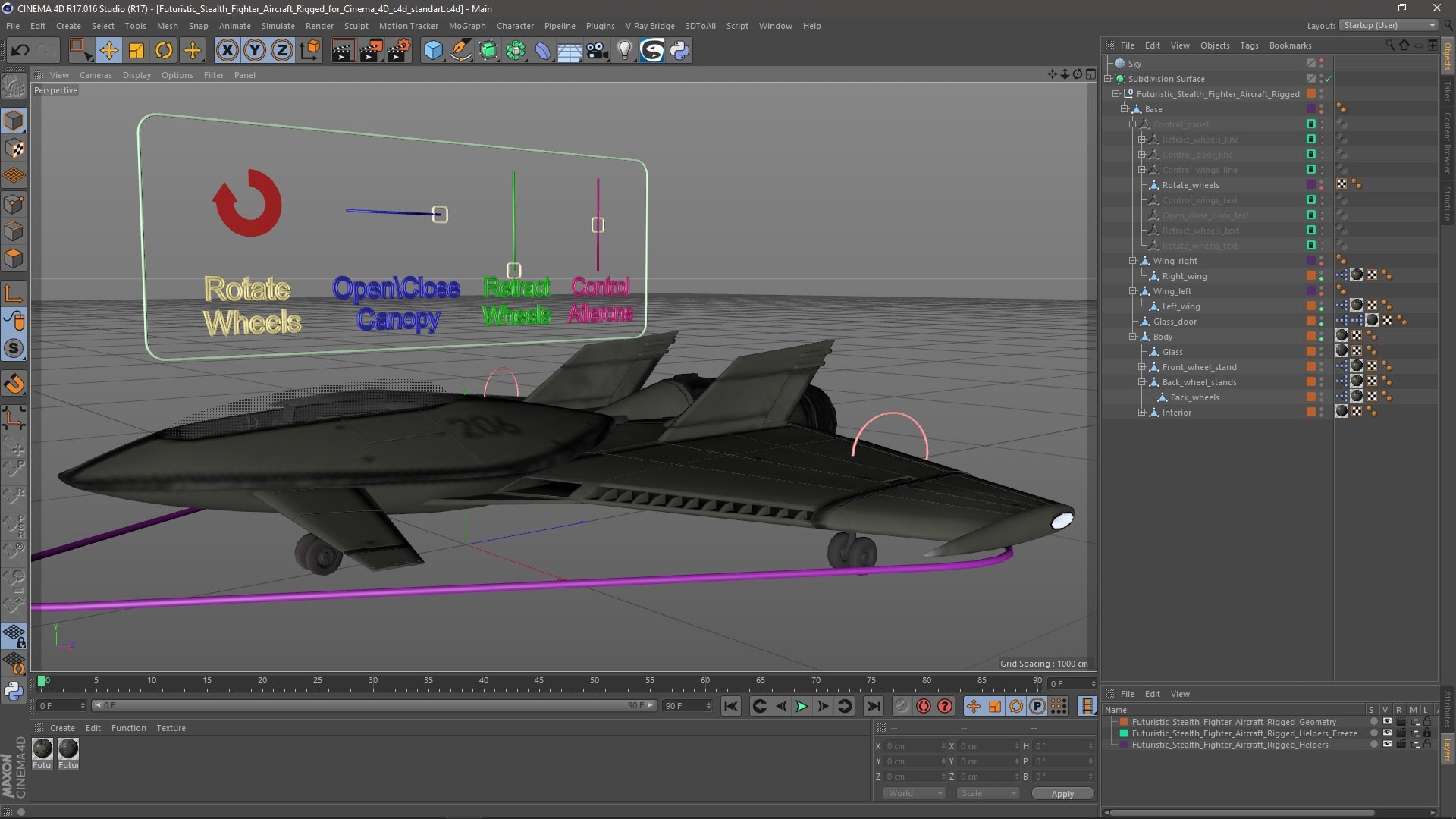This screenshot has width=1456, height=819.
Task: Collapse the Wing_left tree node
Action: tap(1133, 291)
